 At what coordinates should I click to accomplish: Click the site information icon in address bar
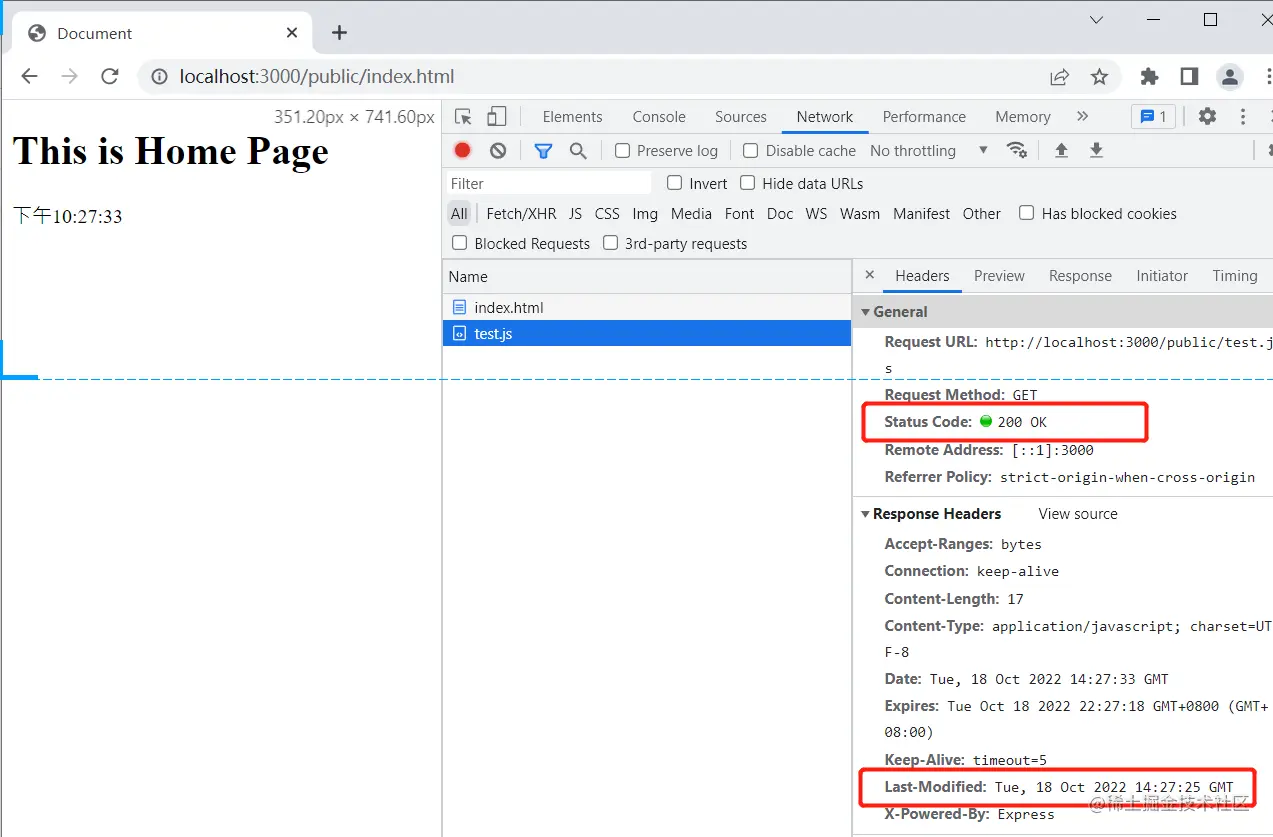point(159,77)
